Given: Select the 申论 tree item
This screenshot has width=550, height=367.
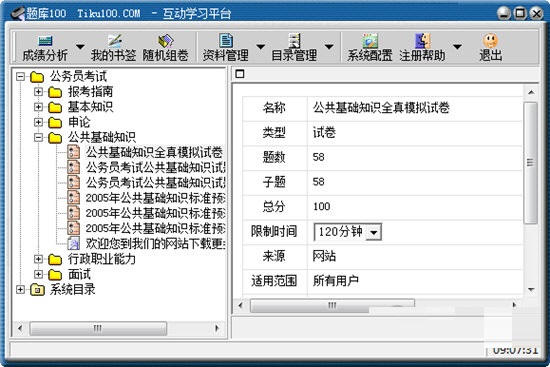Looking at the screenshot, I should click(x=79, y=122).
